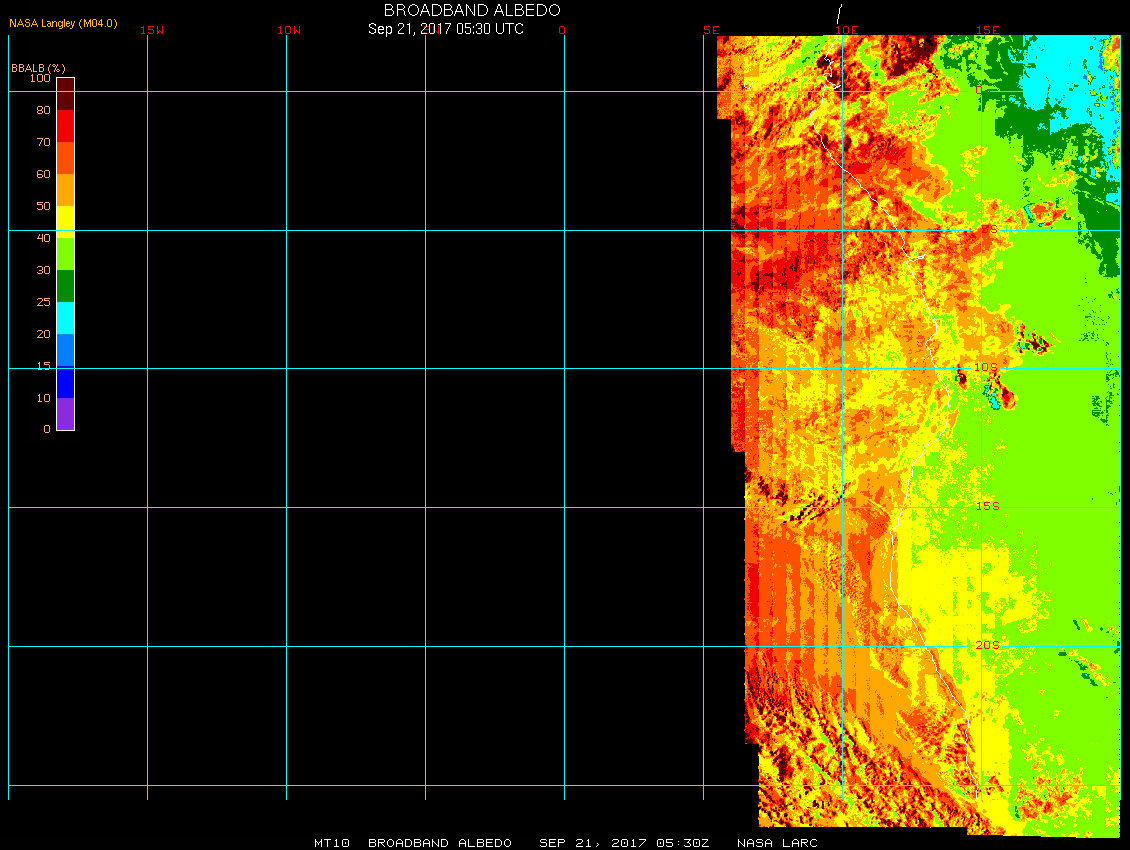Click the purple 0-10% legend swatch
This screenshot has height=850, width=1130.
(65, 414)
